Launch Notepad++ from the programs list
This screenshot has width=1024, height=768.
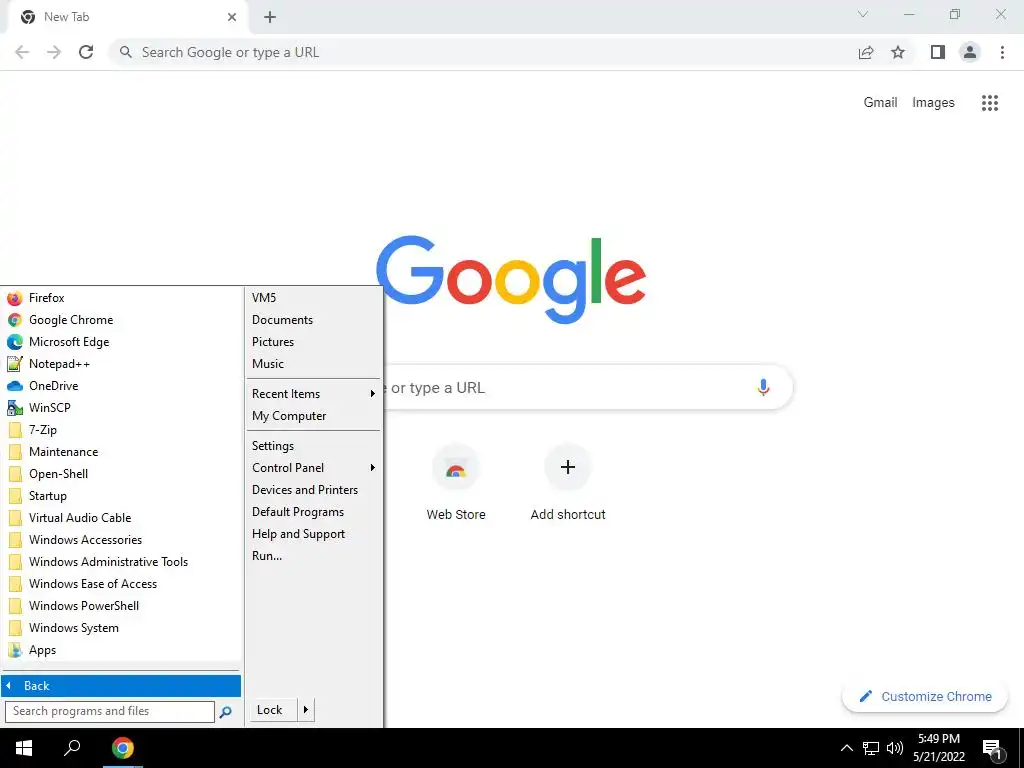122,364
